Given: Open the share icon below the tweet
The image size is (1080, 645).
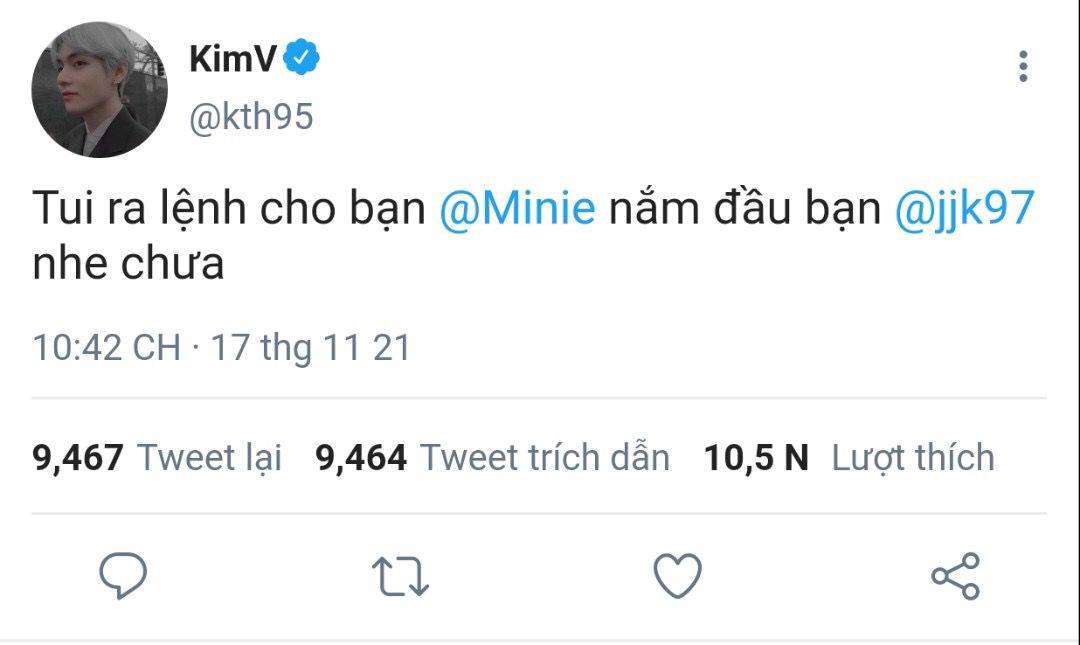Looking at the screenshot, I should point(955,575).
